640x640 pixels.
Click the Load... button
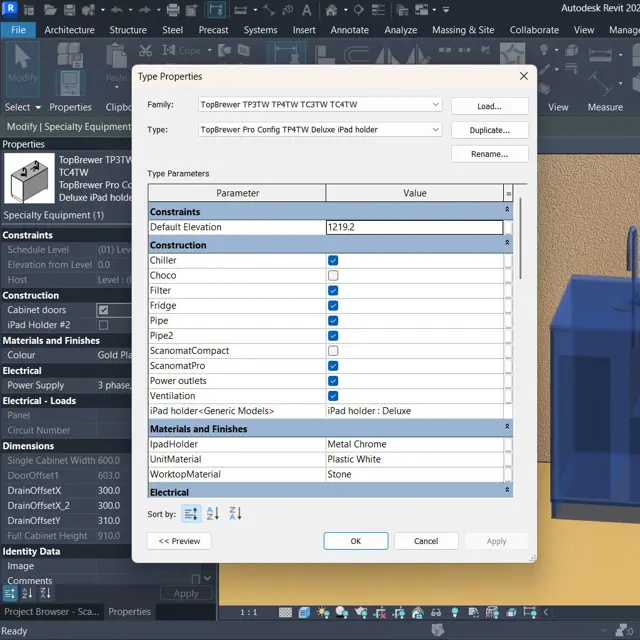pos(490,106)
